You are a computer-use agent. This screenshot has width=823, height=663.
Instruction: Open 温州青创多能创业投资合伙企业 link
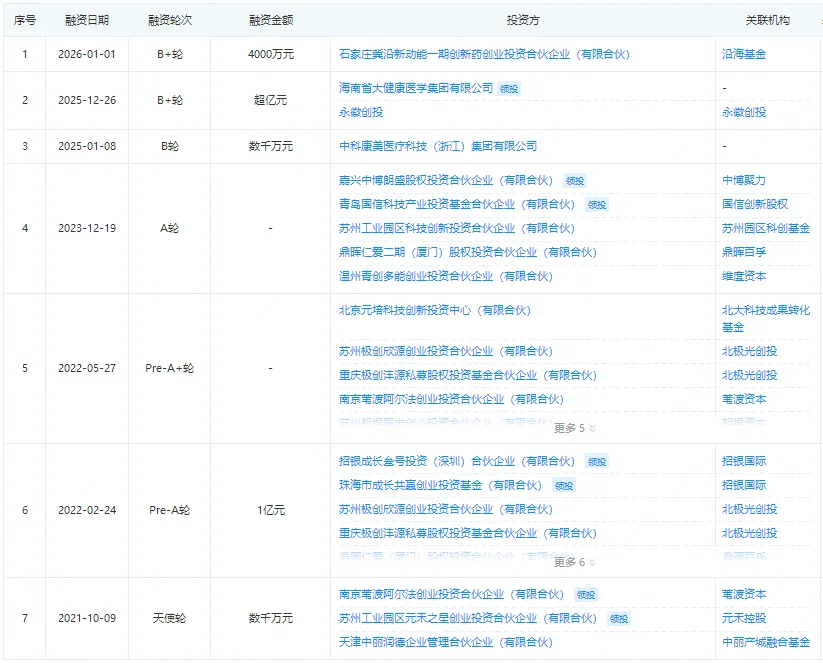(446, 276)
